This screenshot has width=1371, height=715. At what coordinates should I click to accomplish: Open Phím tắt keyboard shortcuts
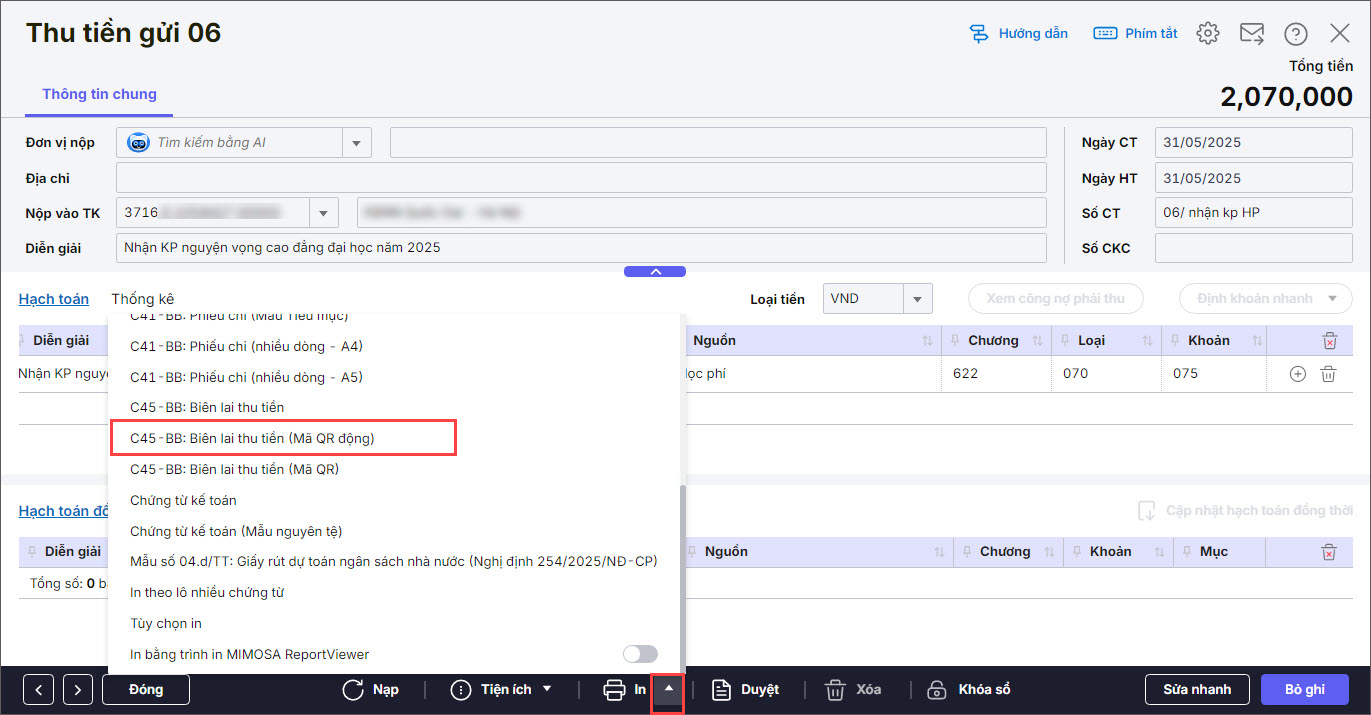pos(1135,33)
